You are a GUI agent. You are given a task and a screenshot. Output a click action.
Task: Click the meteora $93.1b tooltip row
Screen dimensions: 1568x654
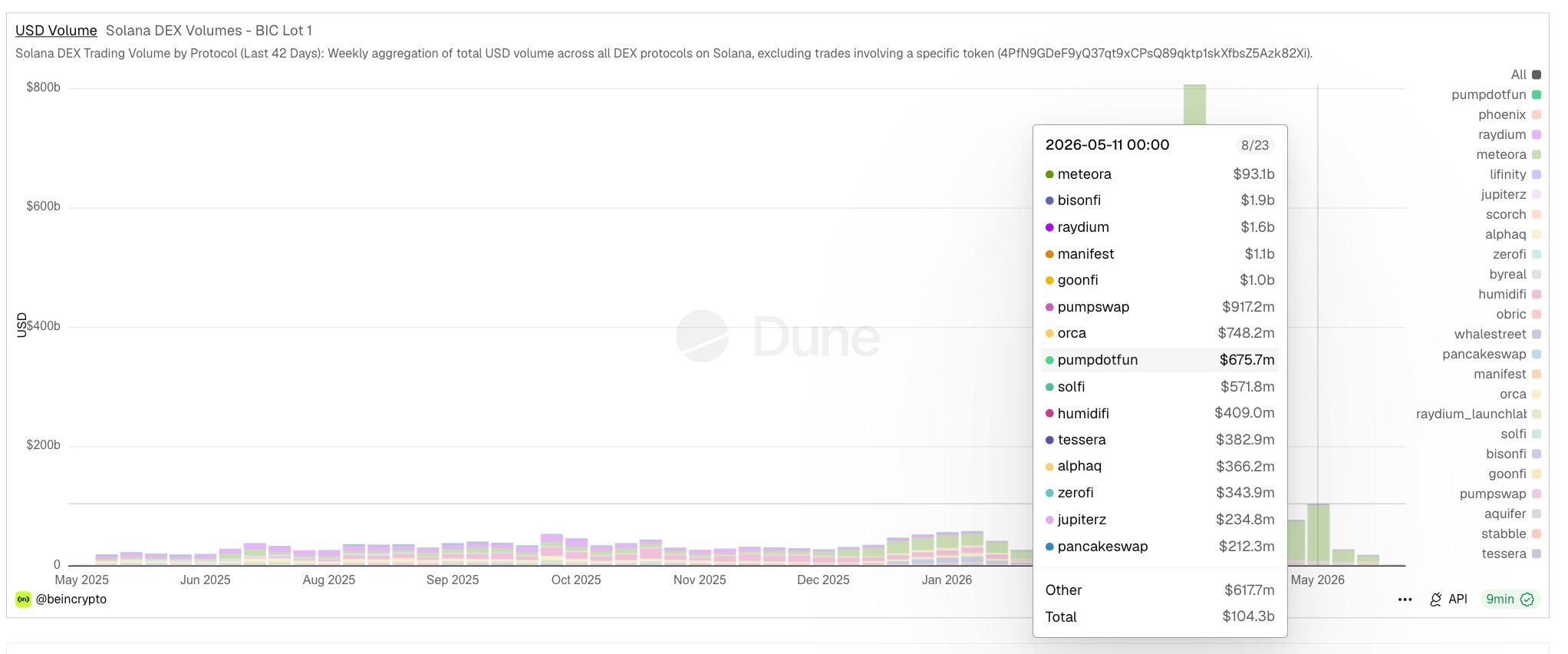1160,174
